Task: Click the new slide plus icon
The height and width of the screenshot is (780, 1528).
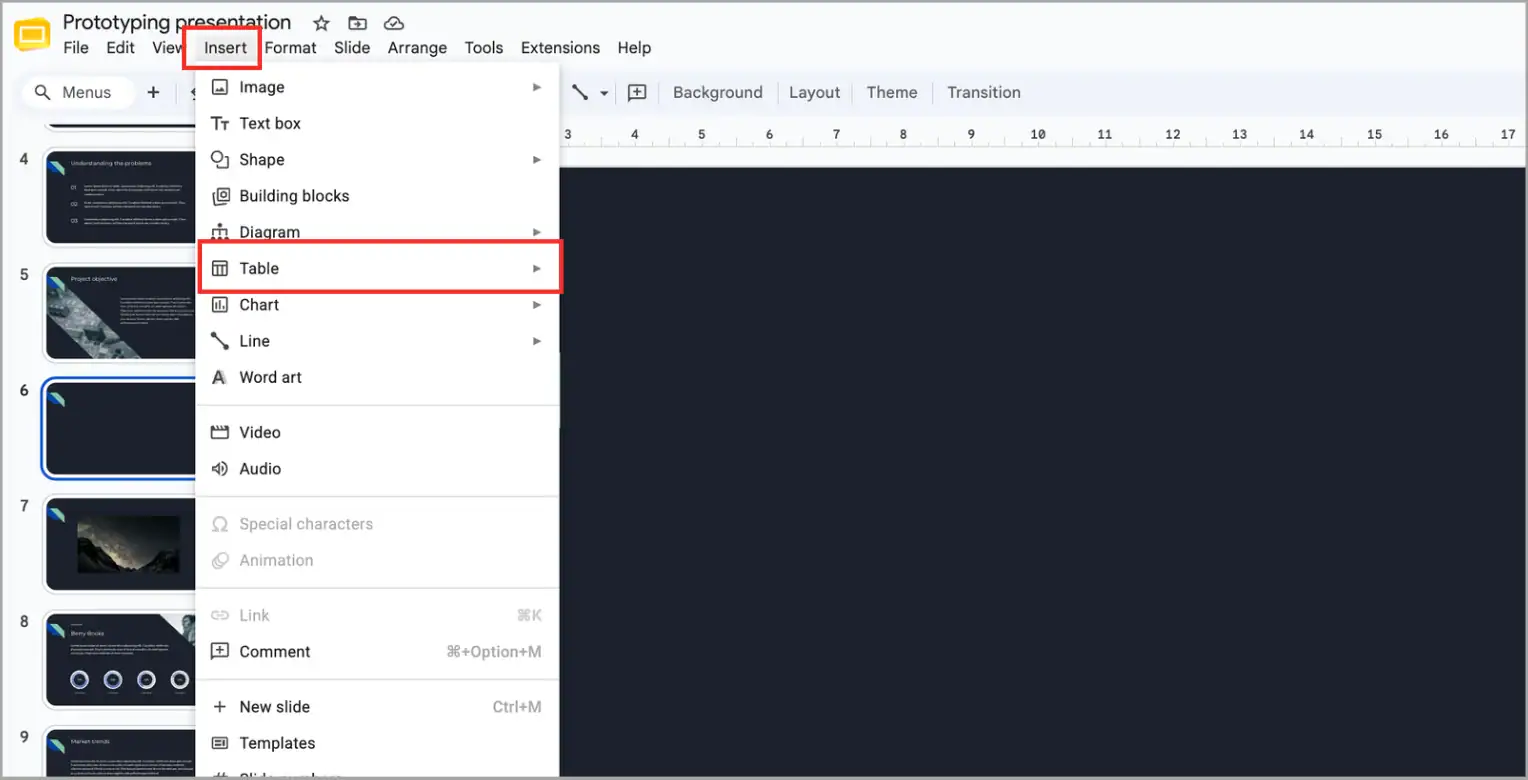Action: click(x=153, y=92)
